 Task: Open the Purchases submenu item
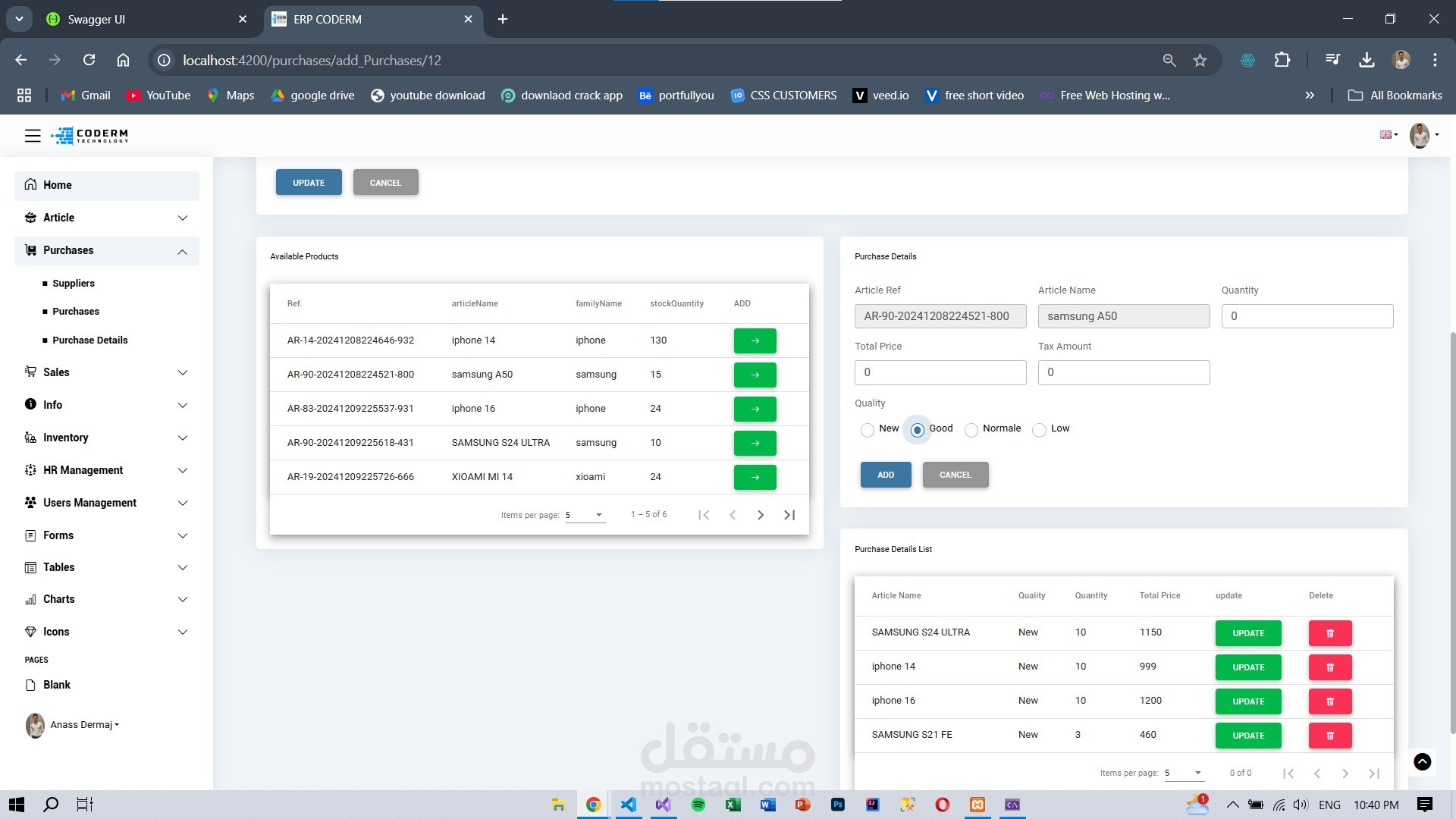[76, 312]
